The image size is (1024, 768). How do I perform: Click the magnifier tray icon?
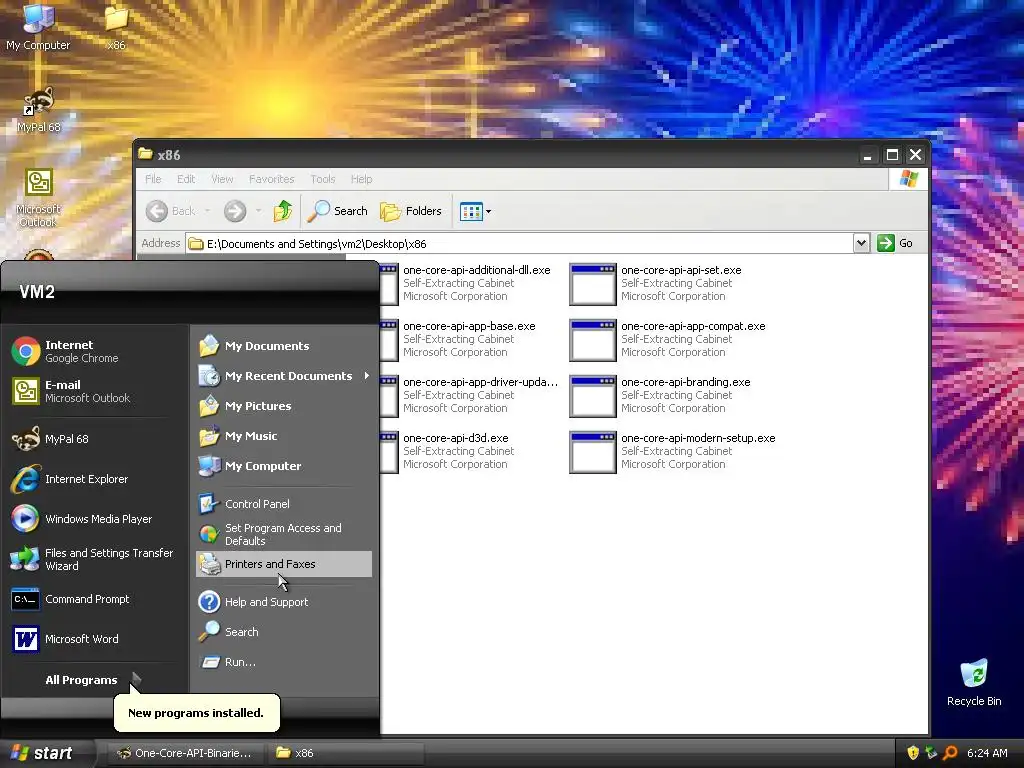[x=950, y=753]
